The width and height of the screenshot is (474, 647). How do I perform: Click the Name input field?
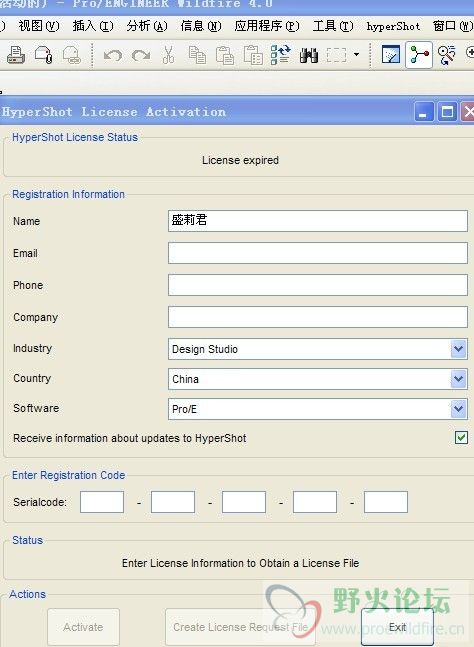[x=318, y=221]
